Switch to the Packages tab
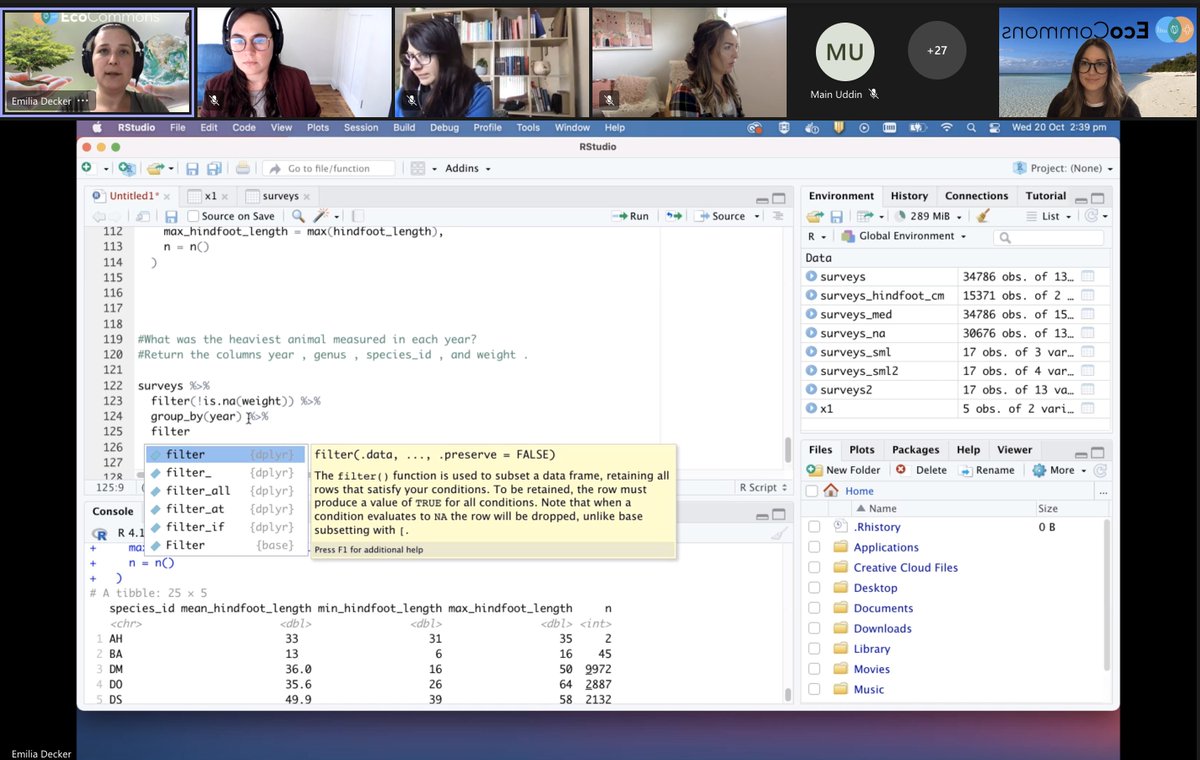The height and width of the screenshot is (760, 1200). coord(915,450)
